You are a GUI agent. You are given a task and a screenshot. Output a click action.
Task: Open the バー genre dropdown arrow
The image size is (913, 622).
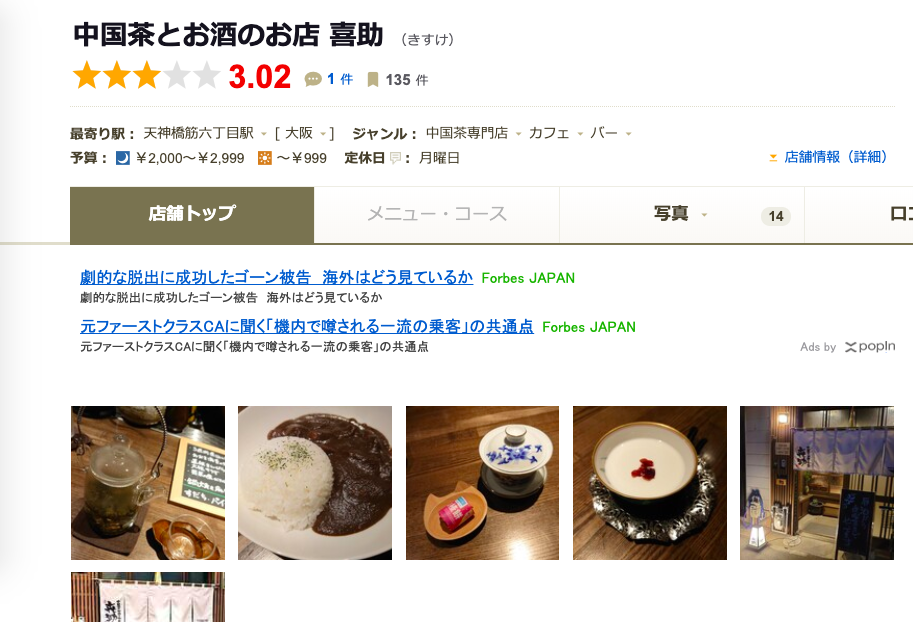[x=628, y=134]
